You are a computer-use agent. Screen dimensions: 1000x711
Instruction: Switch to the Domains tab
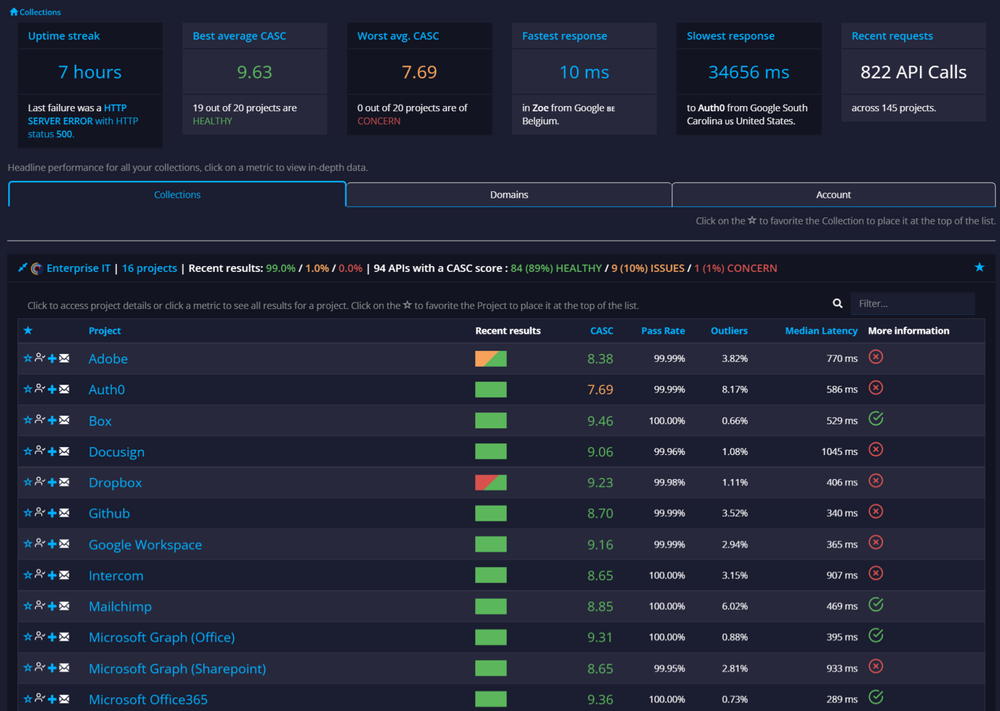[508, 194]
